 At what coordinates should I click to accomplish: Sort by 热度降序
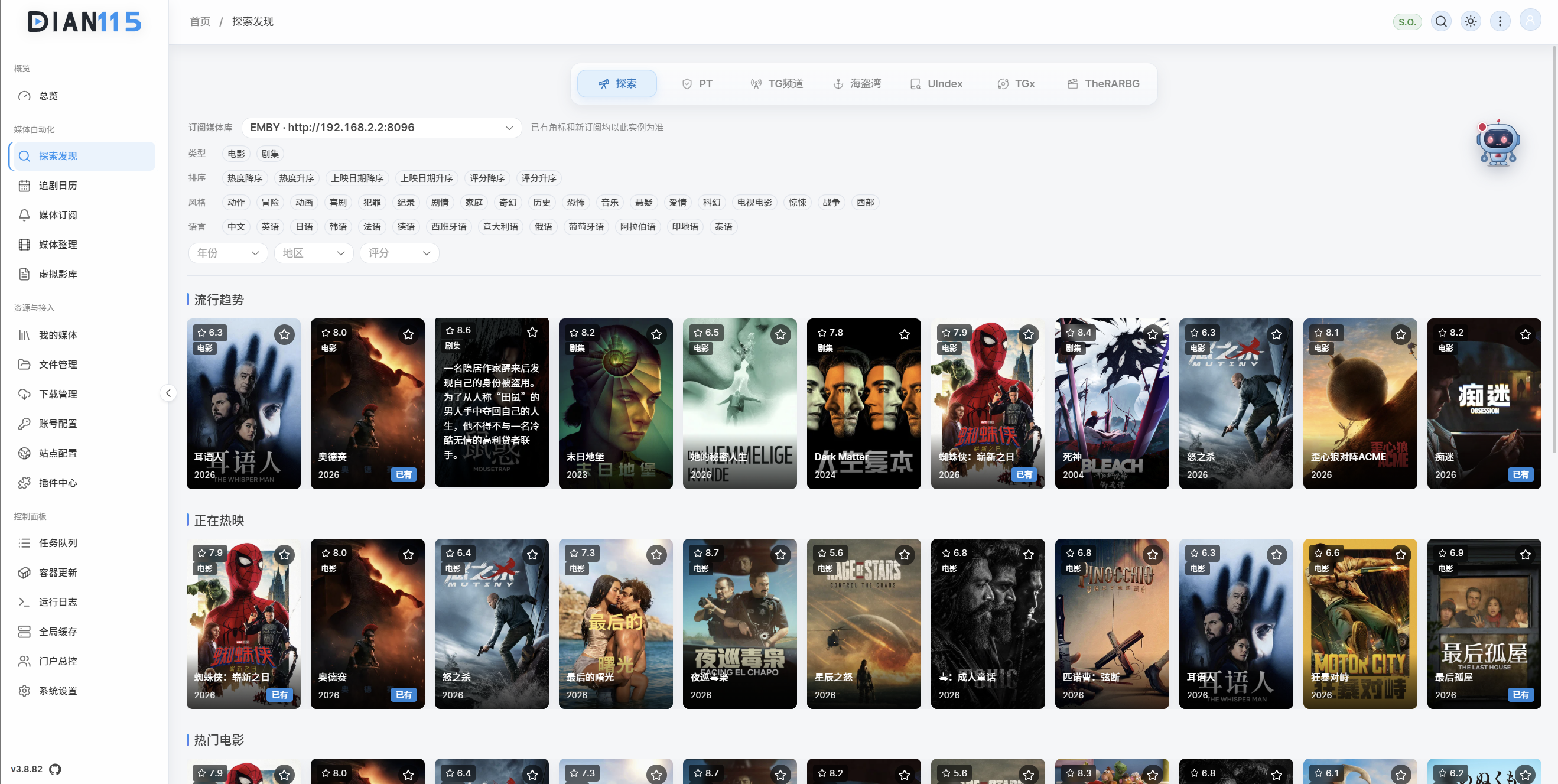245,178
